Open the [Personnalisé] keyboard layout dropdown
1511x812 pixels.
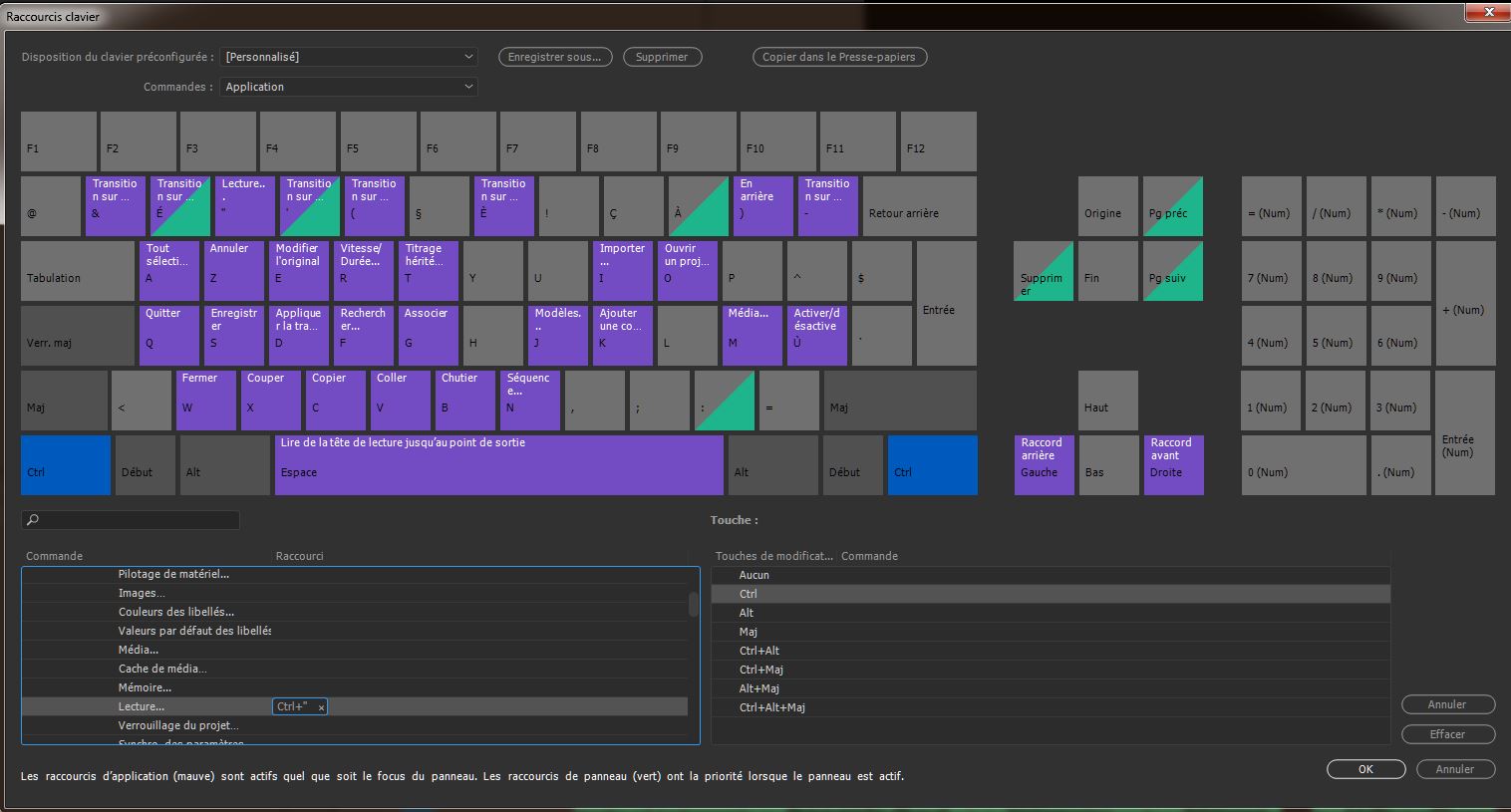coord(349,57)
